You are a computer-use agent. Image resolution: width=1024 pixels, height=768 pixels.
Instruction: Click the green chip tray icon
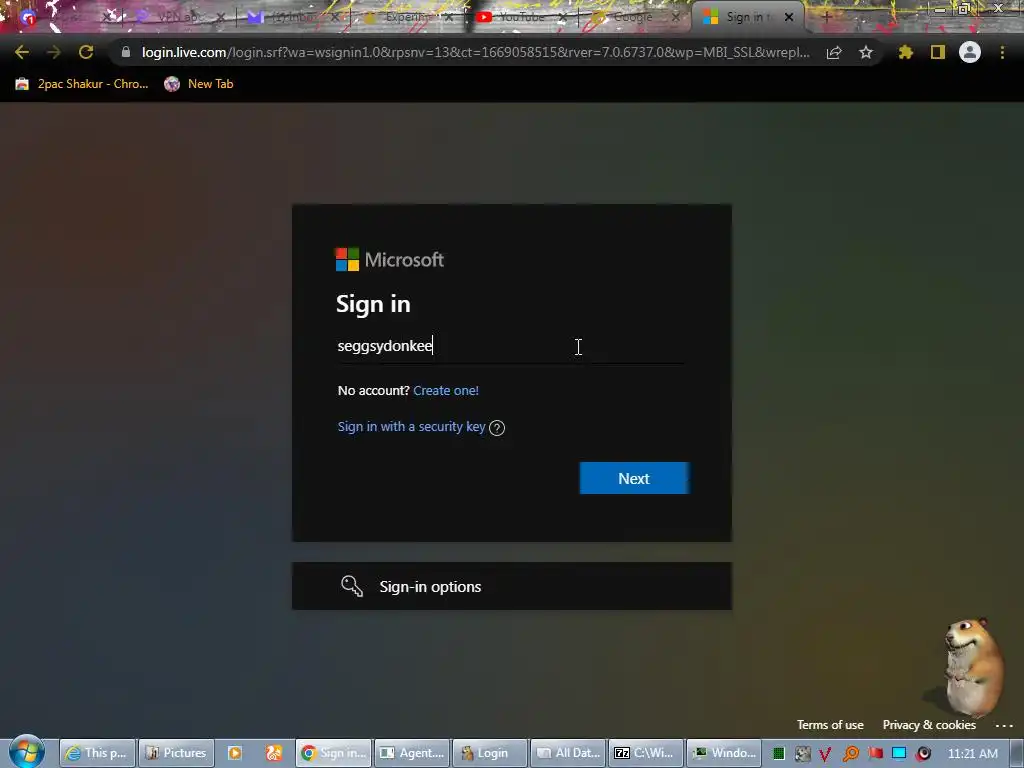point(778,754)
